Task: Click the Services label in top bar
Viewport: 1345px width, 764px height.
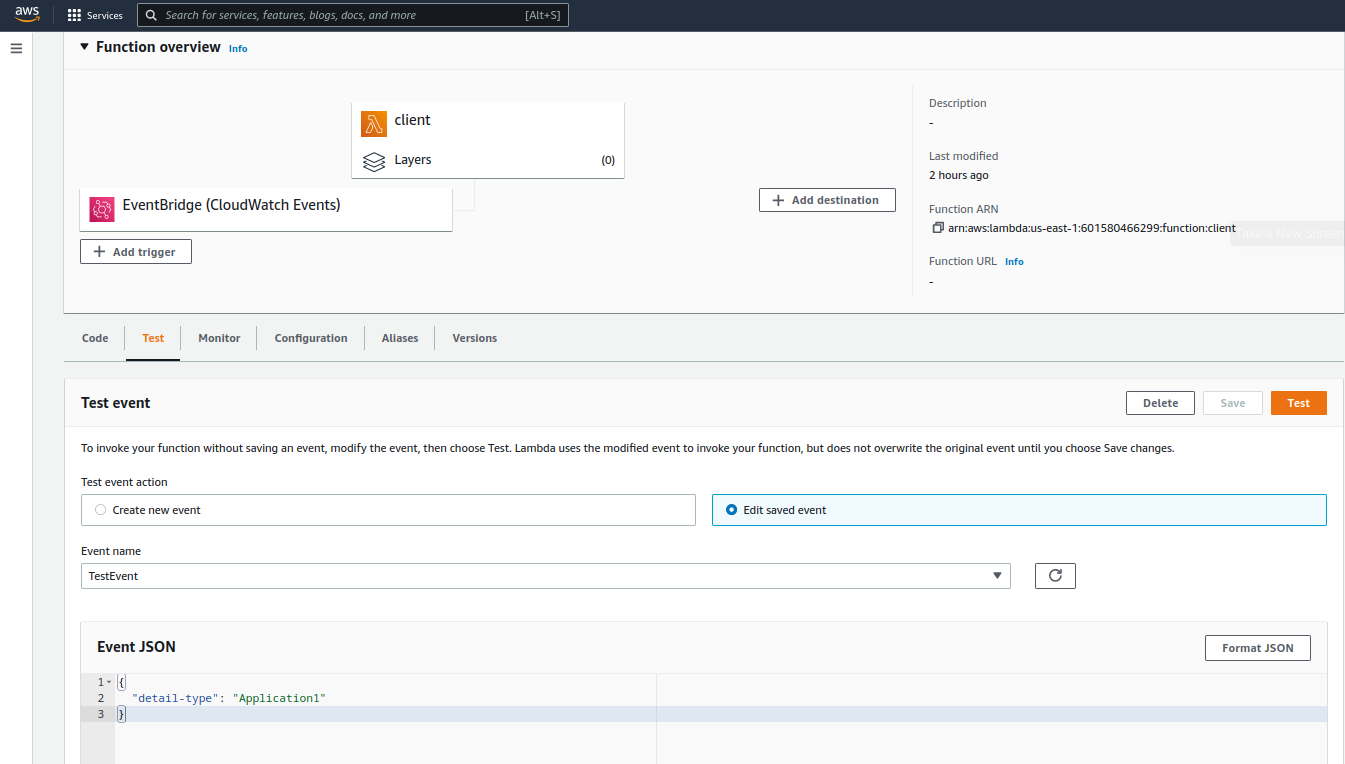Action: coord(105,16)
